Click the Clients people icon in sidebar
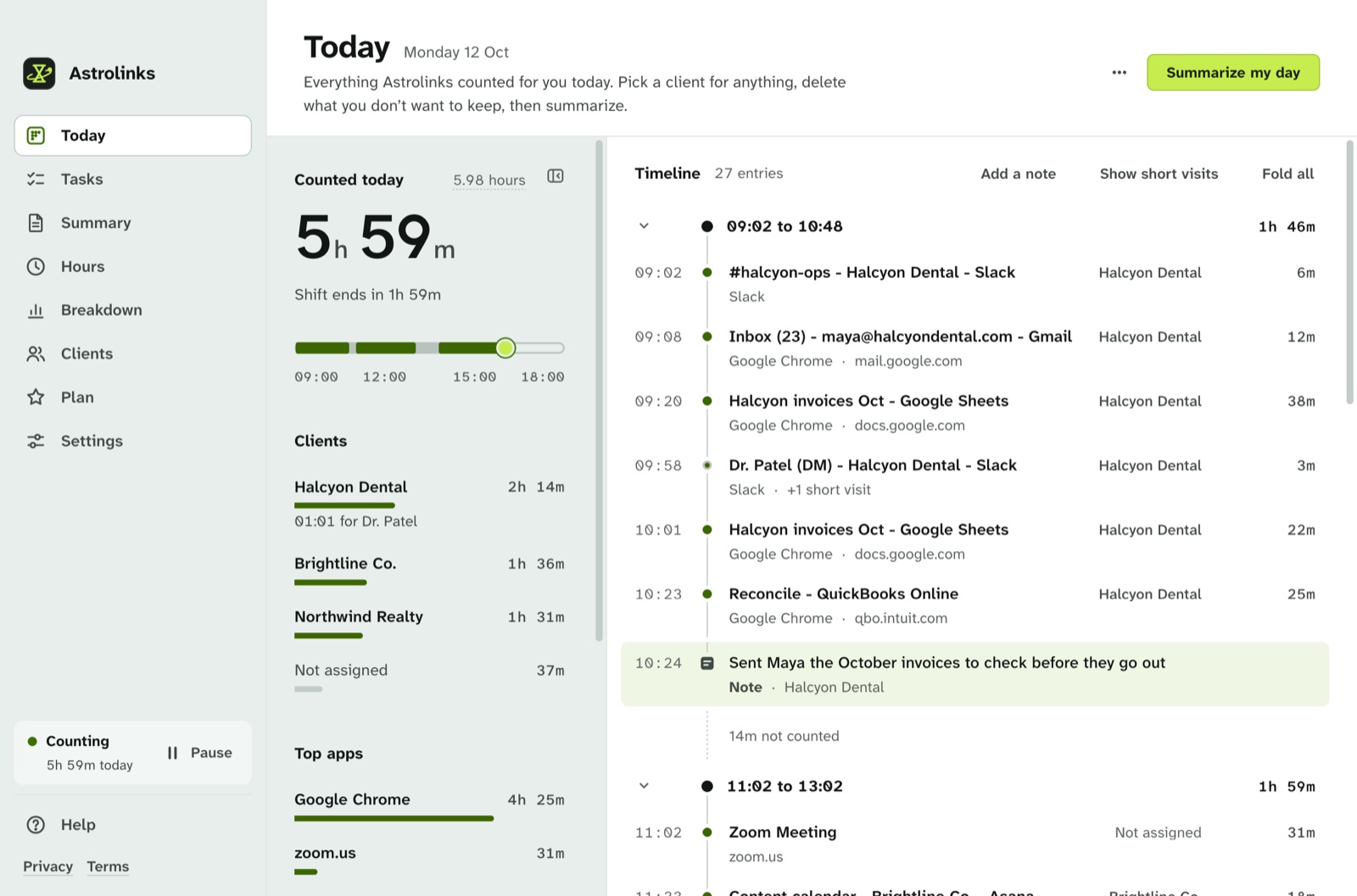 click(36, 353)
